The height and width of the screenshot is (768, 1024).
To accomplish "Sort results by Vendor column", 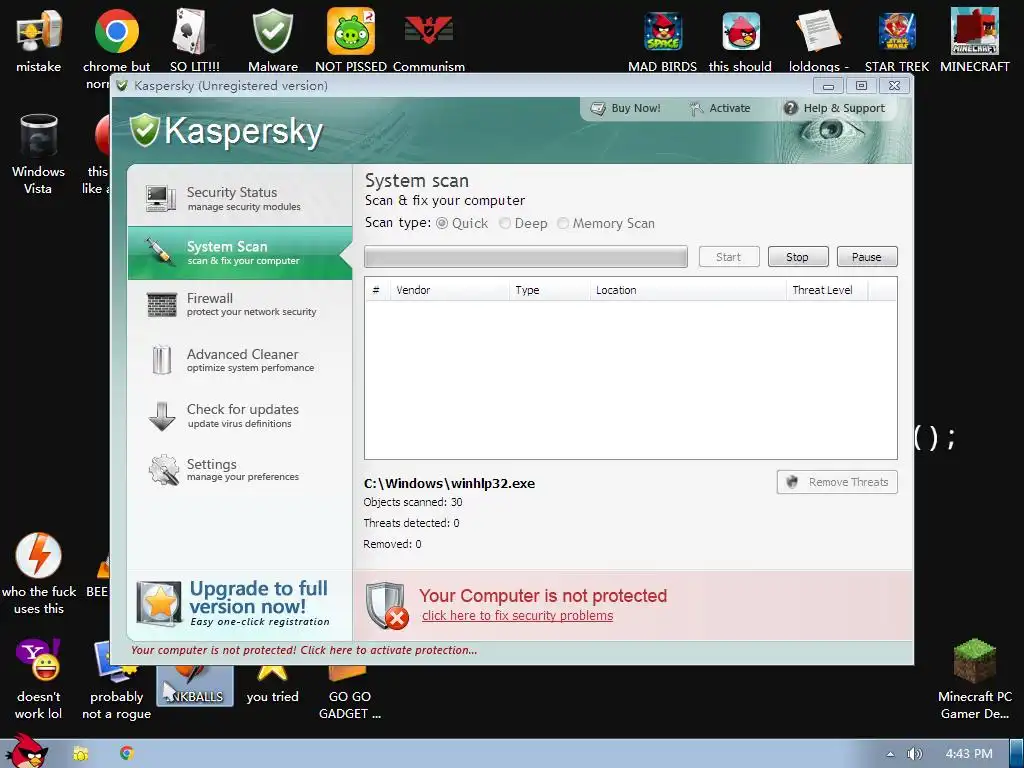I will (449, 290).
